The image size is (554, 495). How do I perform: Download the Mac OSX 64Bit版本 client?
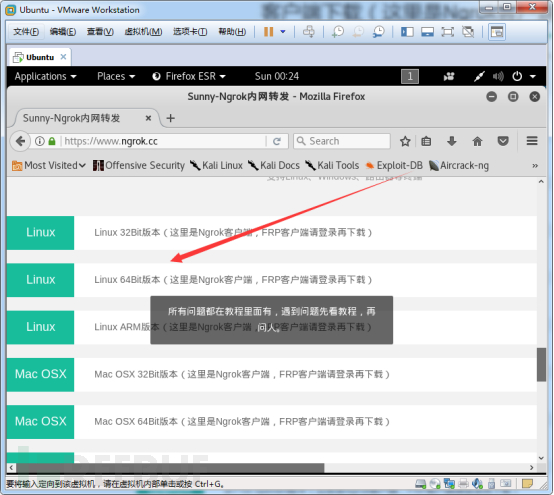tap(271, 422)
